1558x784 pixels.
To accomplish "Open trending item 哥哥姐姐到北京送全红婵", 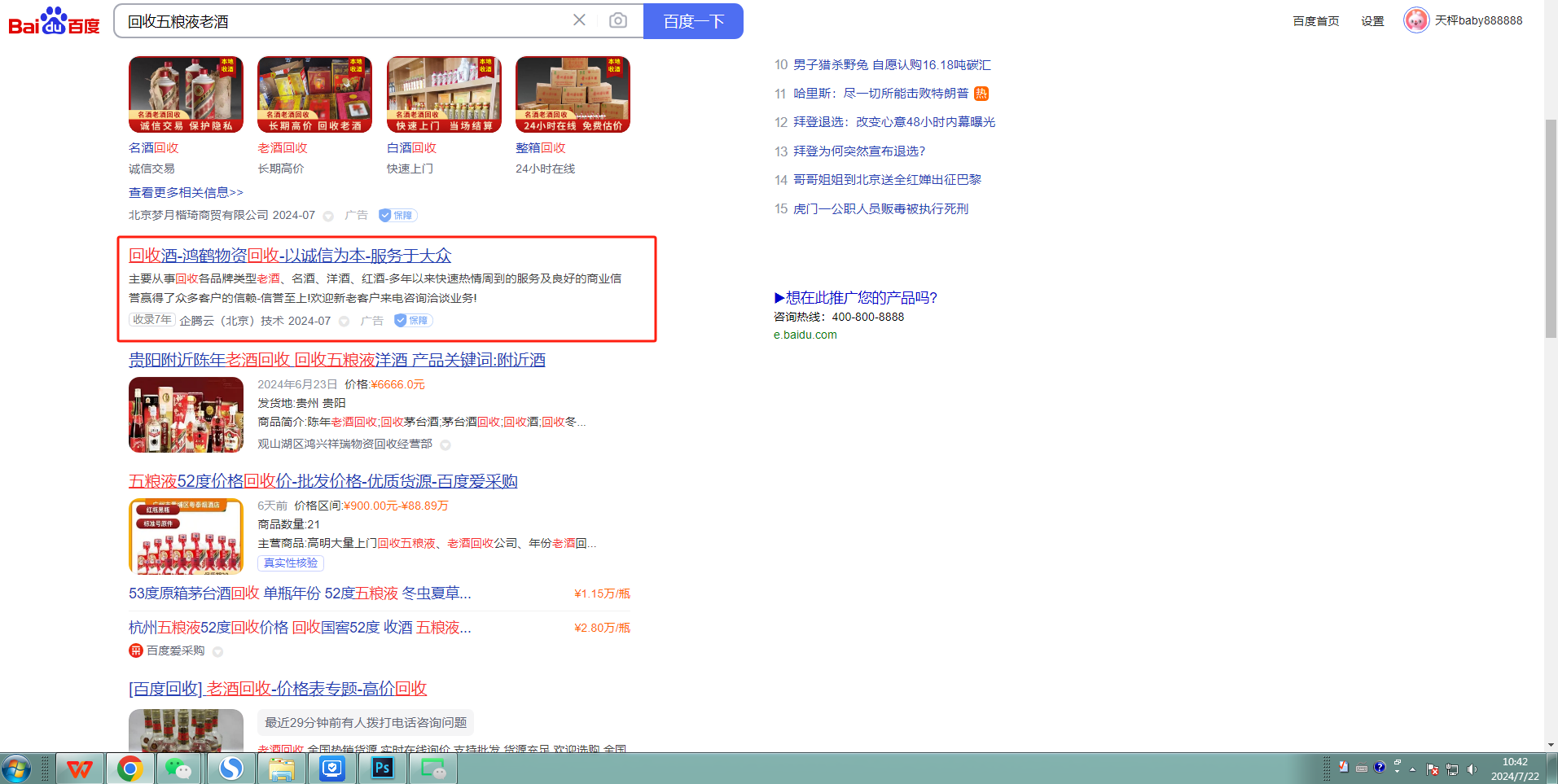I will click(x=887, y=180).
